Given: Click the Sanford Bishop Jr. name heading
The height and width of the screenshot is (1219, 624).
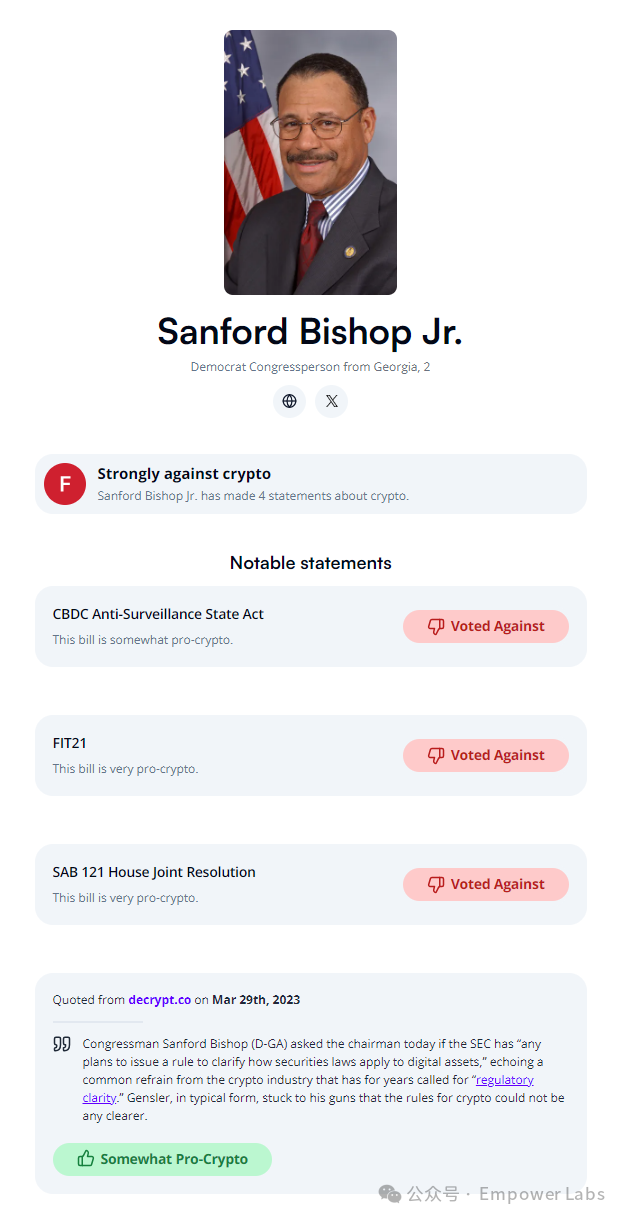Looking at the screenshot, I should [310, 332].
